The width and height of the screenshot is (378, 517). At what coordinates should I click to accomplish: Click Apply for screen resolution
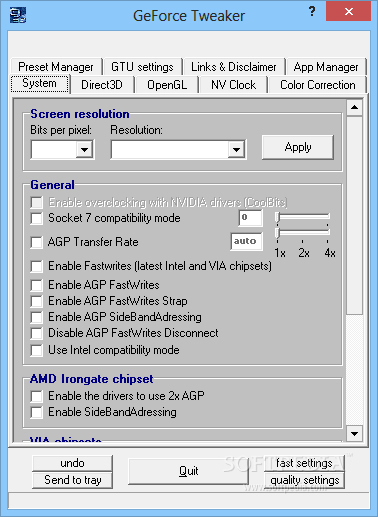click(x=298, y=147)
